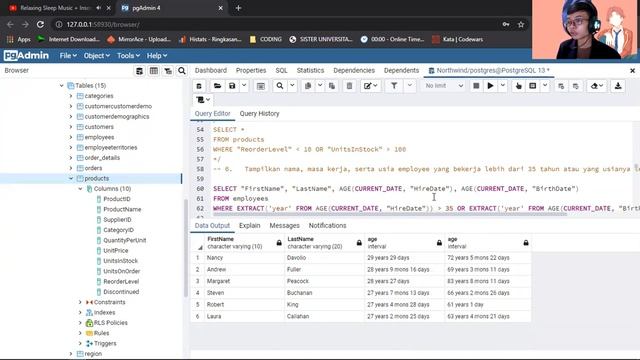Expand the employees table node
This screenshot has width=640, height=360.
(71, 137)
